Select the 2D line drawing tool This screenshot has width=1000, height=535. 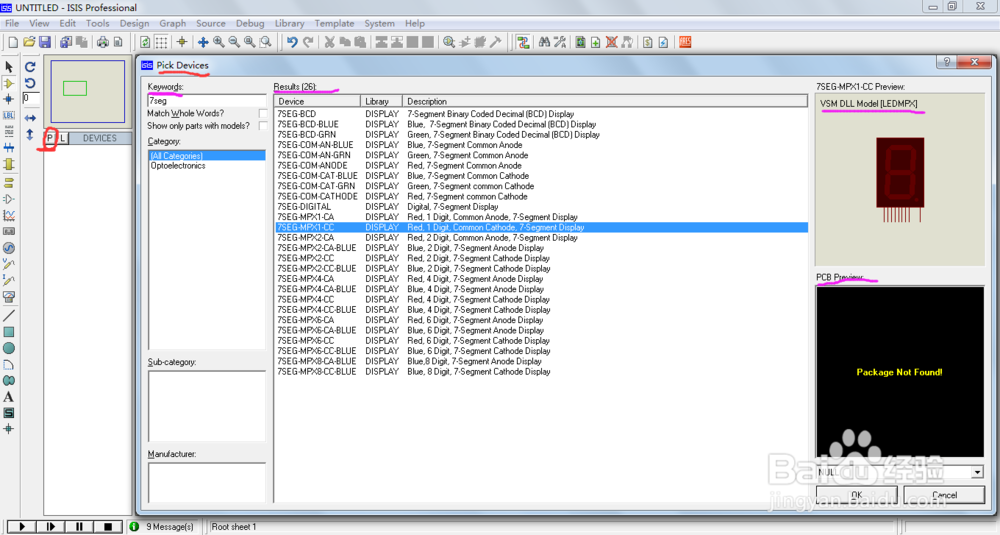click(9, 316)
